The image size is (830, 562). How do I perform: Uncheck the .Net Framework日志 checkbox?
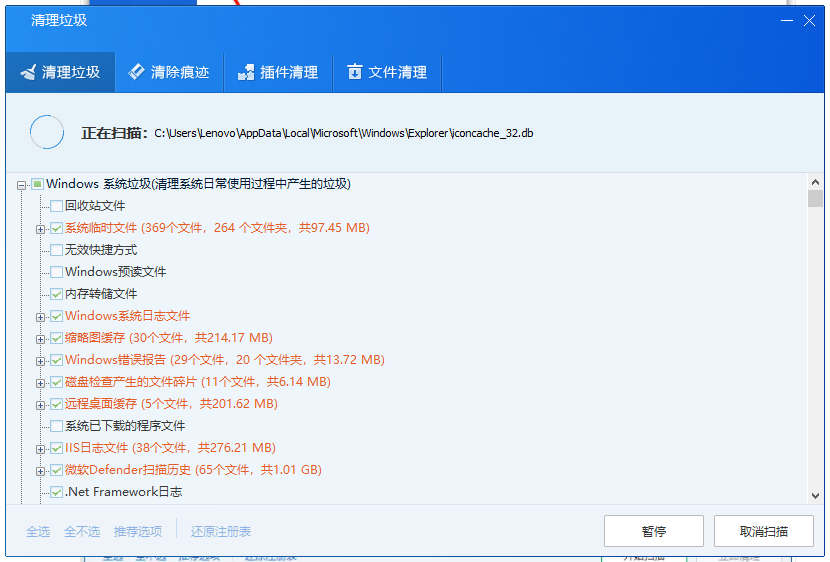click(57, 492)
